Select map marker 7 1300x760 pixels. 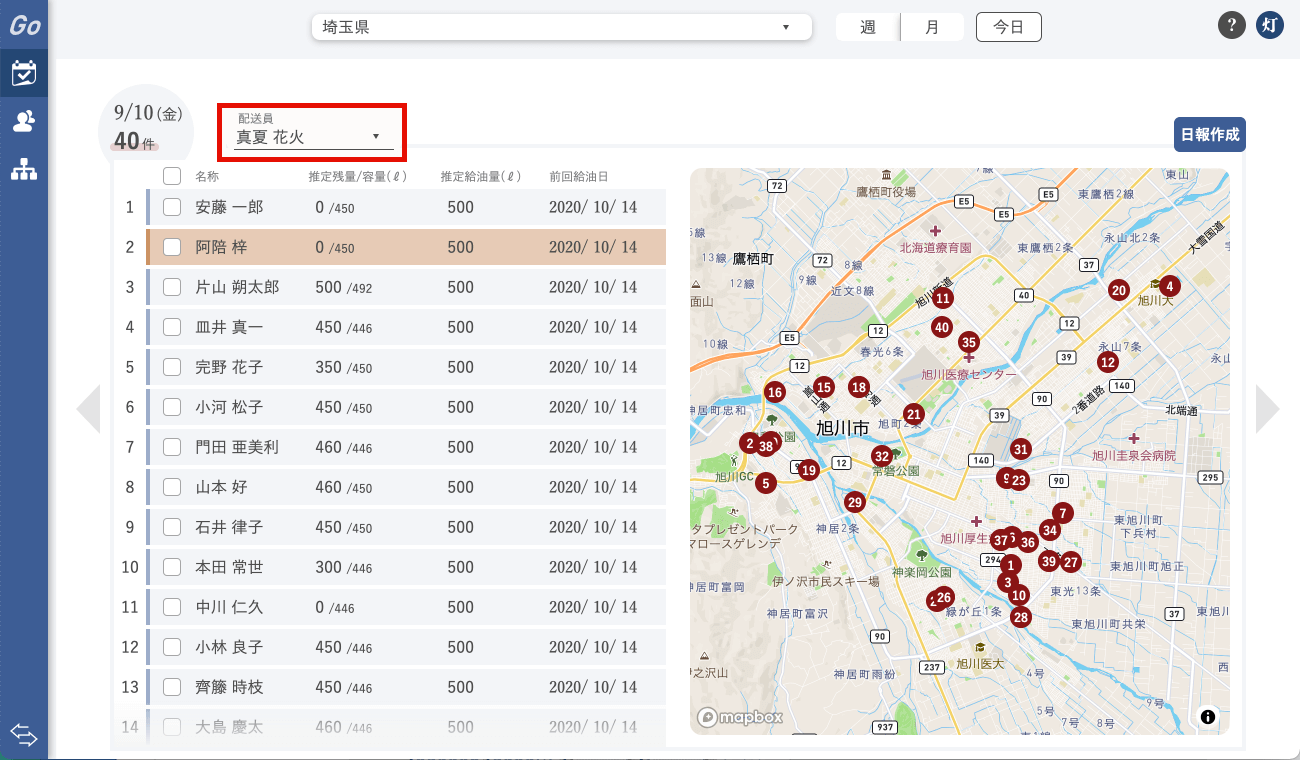[1062, 513]
